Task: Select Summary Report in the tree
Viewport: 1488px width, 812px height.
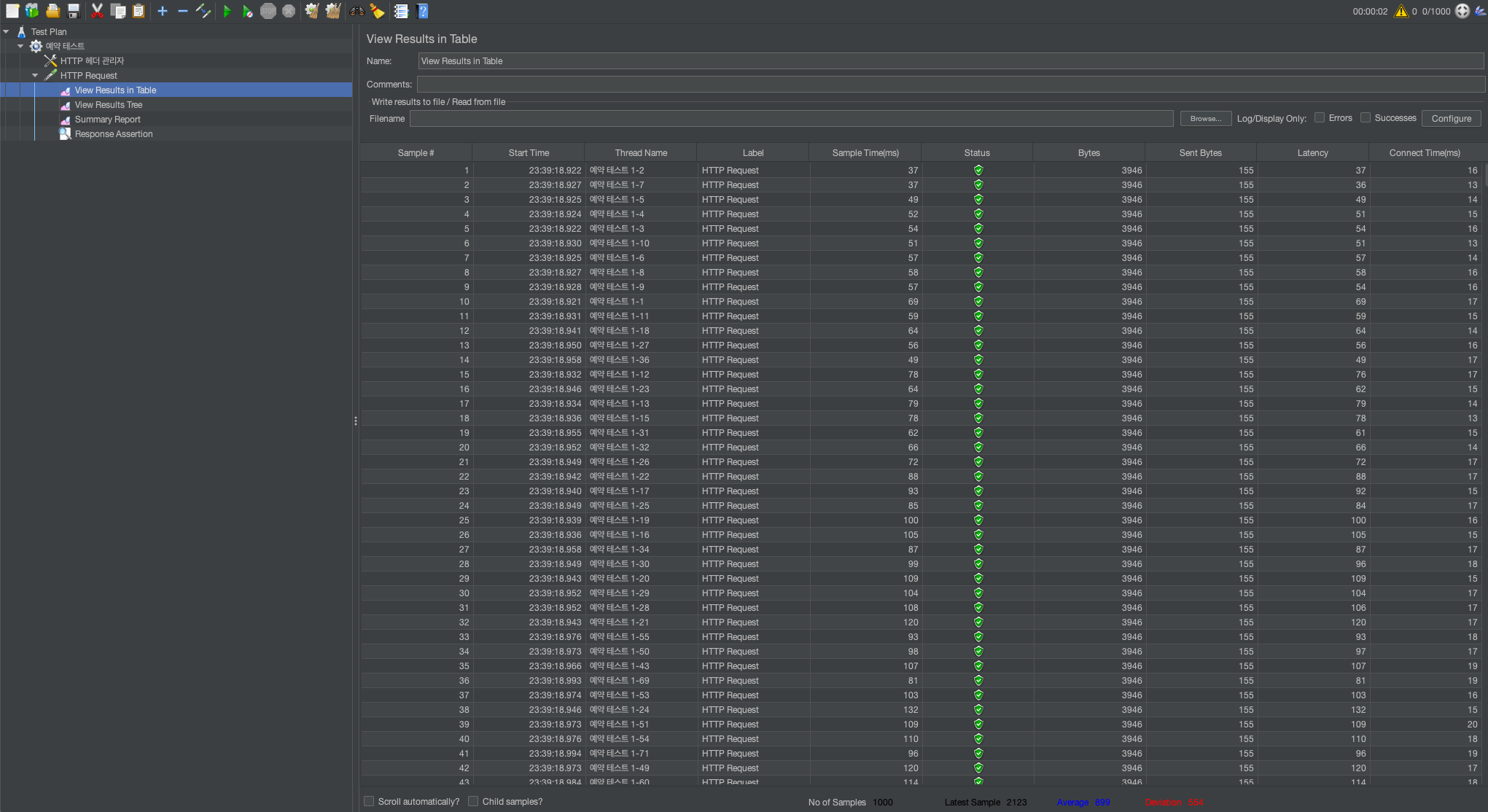Action: [x=107, y=120]
